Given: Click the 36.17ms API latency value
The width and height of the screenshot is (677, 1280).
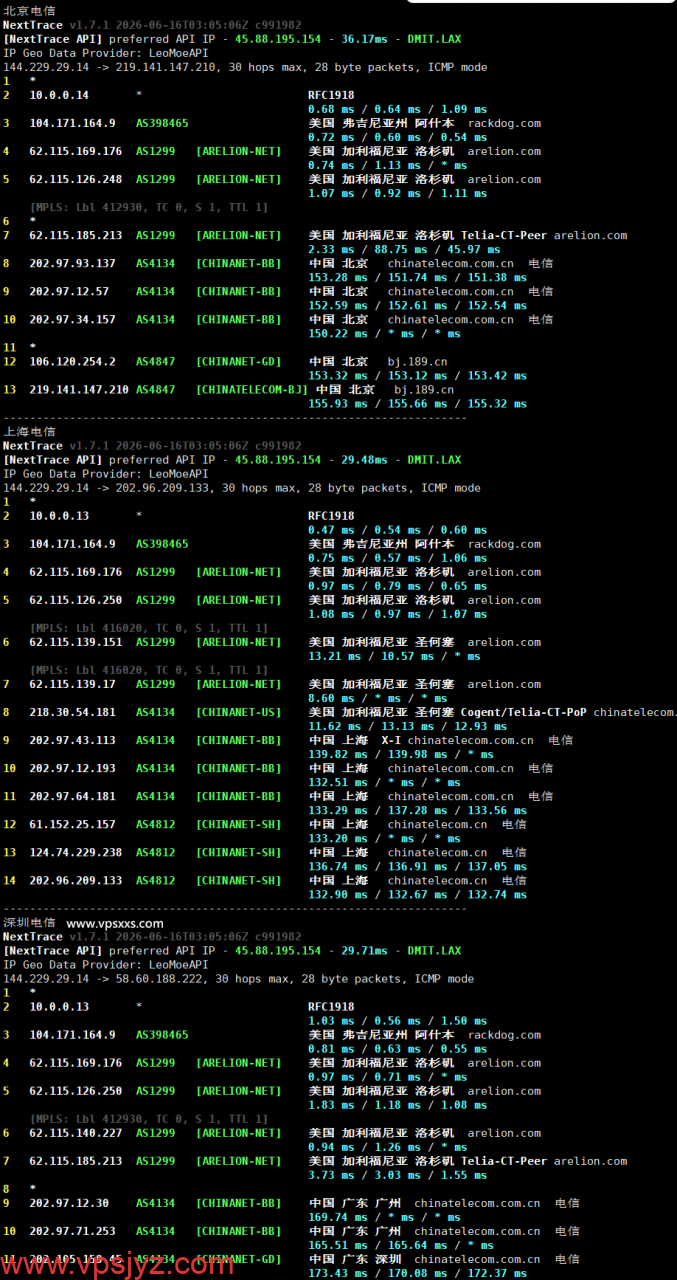Looking at the screenshot, I should (364, 39).
